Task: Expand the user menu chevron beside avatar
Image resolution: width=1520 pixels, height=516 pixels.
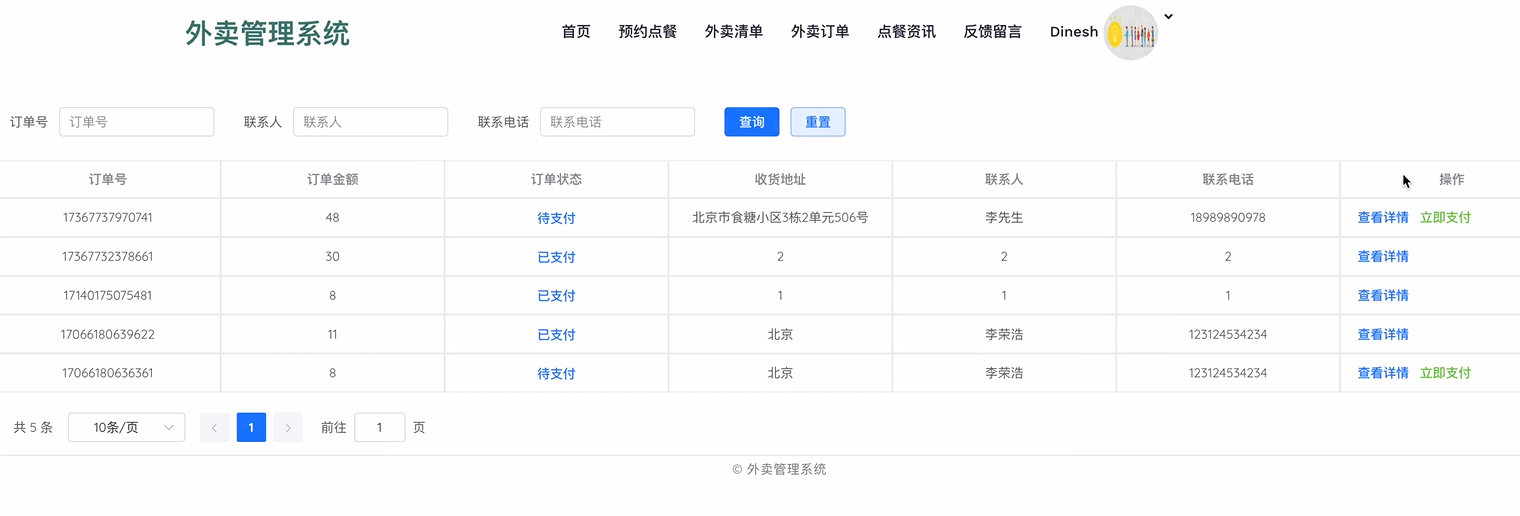Action: 1168,16
